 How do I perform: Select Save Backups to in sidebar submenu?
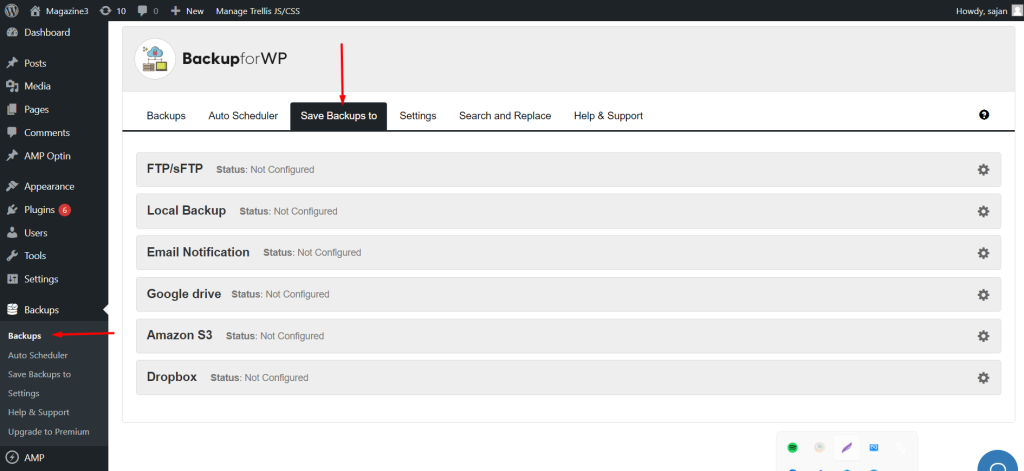[x=39, y=374]
